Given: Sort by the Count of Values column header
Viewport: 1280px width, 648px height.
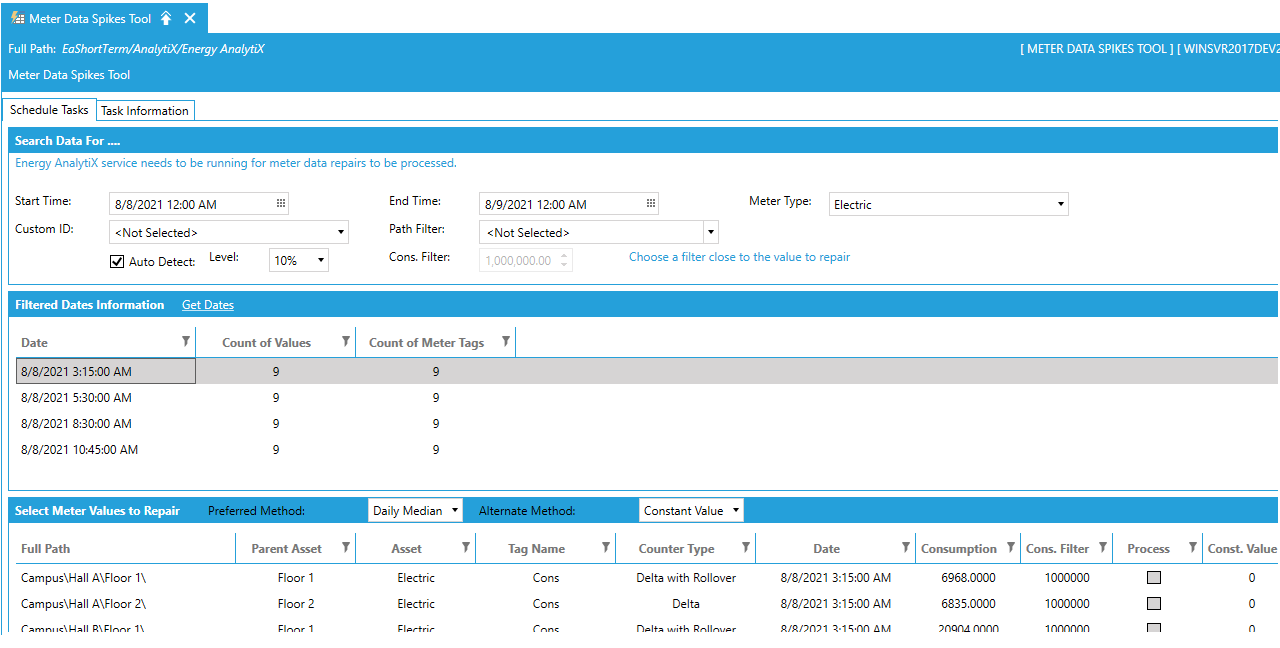Looking at the screenshot, I should coord(266,343).
